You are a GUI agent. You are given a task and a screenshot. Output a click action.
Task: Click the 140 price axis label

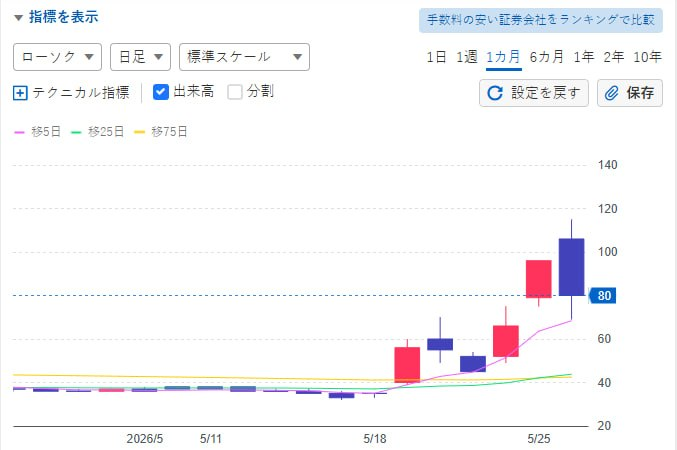point(607,165)
